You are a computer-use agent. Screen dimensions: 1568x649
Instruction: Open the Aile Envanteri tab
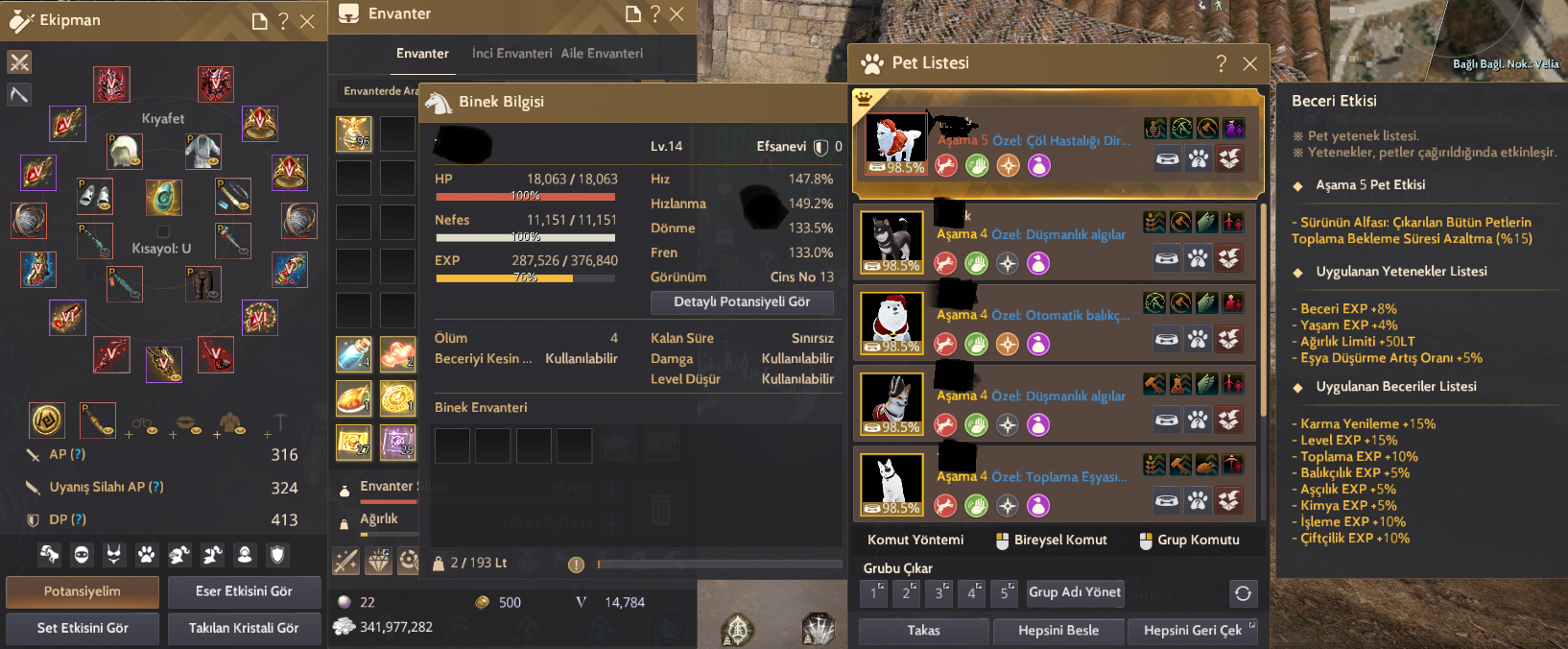pyautogui.click(x=602, y=54)
